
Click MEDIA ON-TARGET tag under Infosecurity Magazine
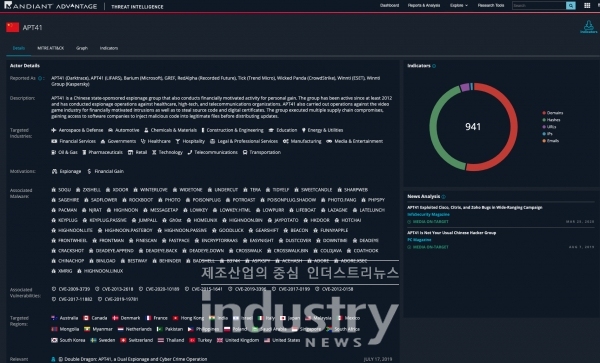click(x=428, y=222)
